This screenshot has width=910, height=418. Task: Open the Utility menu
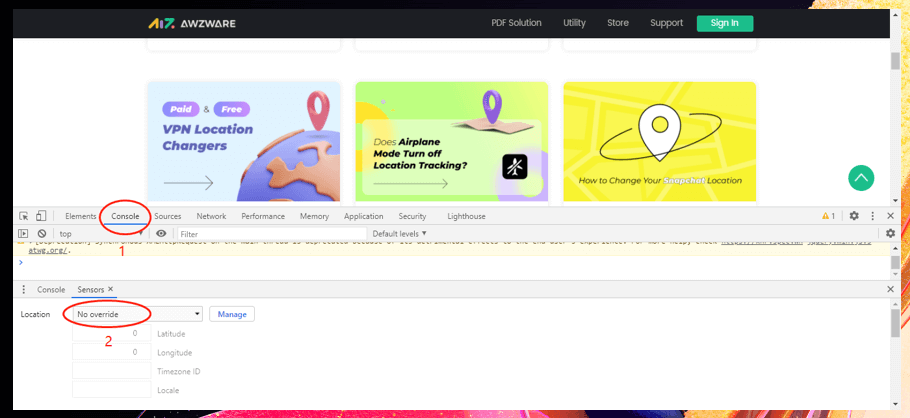coord(575,23)
